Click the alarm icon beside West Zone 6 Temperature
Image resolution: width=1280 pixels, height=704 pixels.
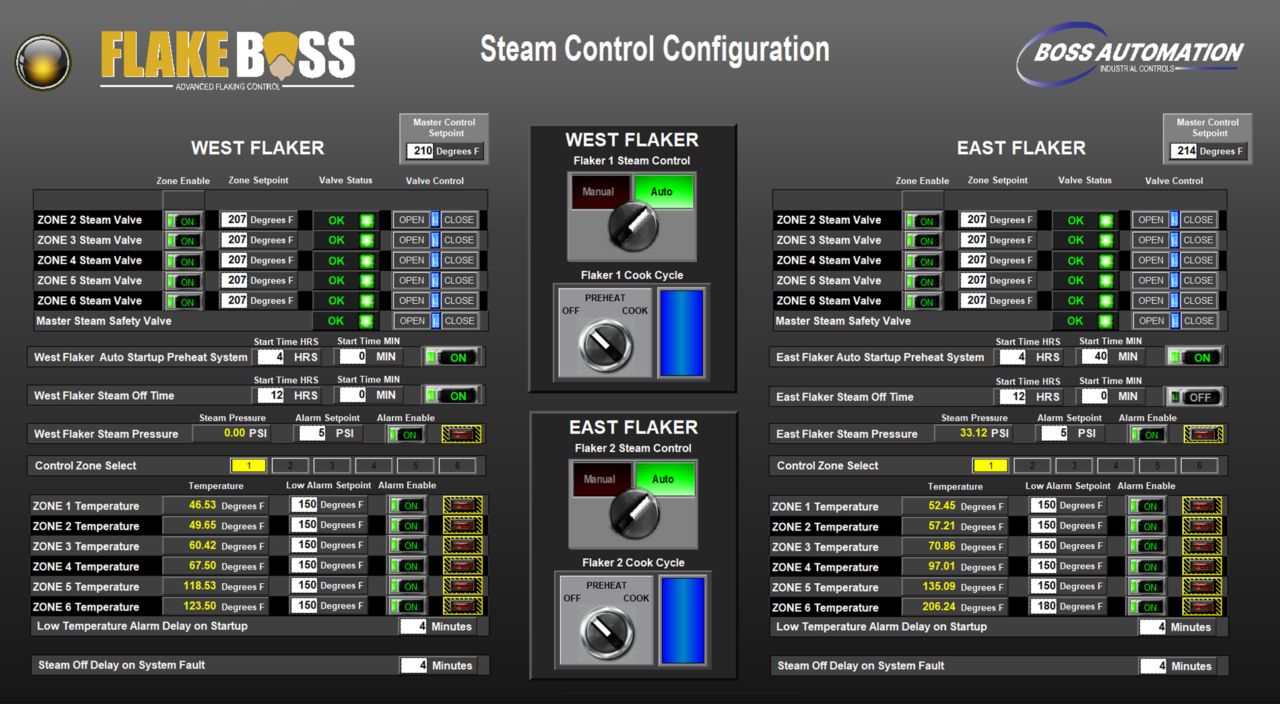[x=462, y=605]
